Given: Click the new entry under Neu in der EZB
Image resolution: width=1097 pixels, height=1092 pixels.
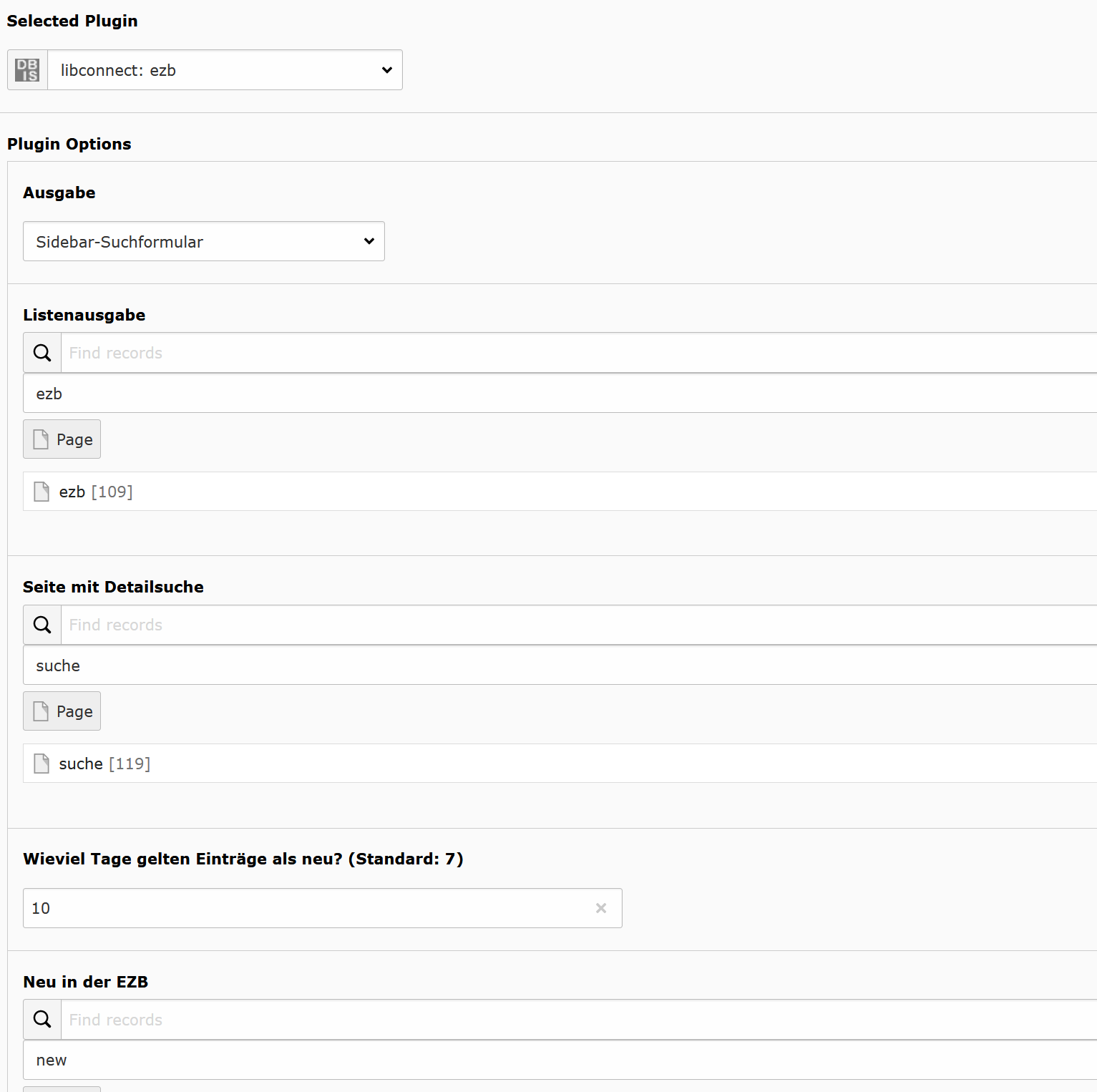Looking at the screenshot, I should coord(51,1060).
